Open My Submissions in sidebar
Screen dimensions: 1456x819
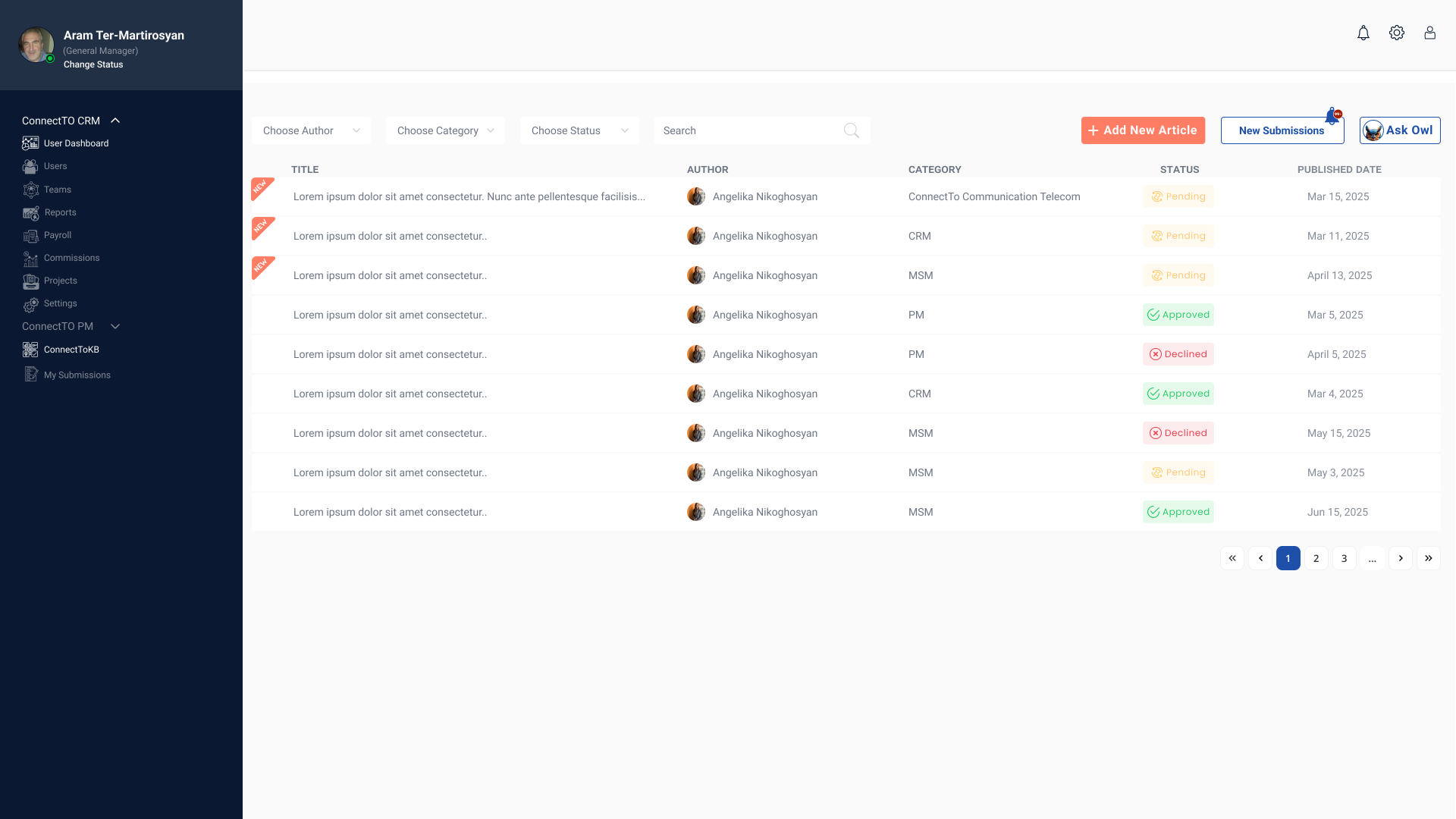click(x=77, y=375)
